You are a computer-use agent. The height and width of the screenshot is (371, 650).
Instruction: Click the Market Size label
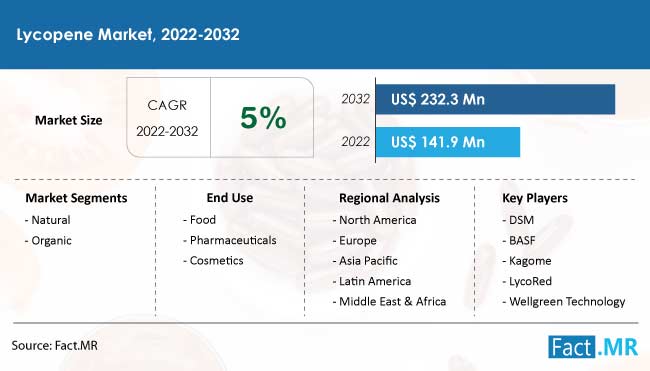point(68,120)
